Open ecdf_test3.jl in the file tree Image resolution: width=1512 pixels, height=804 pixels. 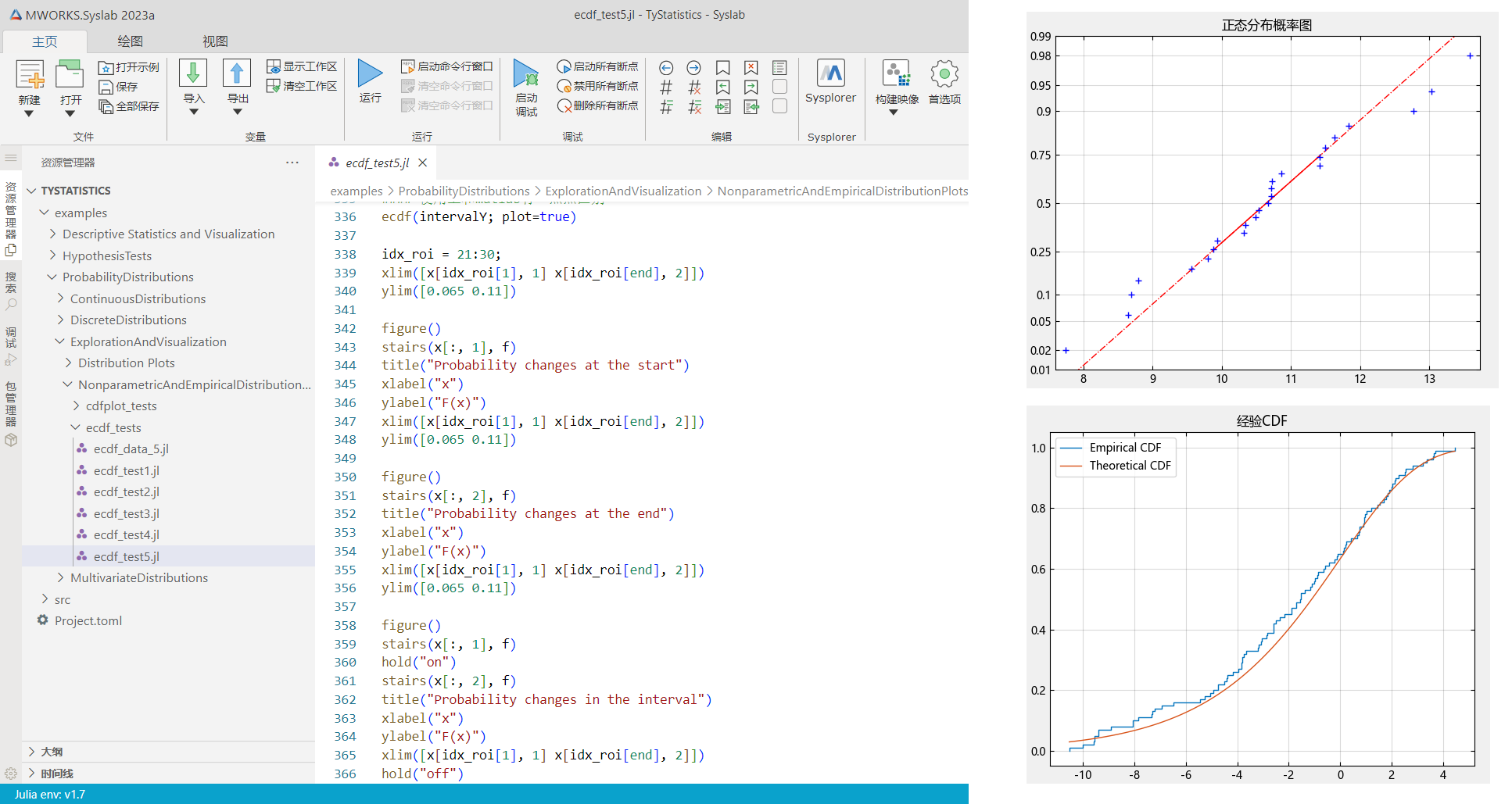click(x=126, y=514)
